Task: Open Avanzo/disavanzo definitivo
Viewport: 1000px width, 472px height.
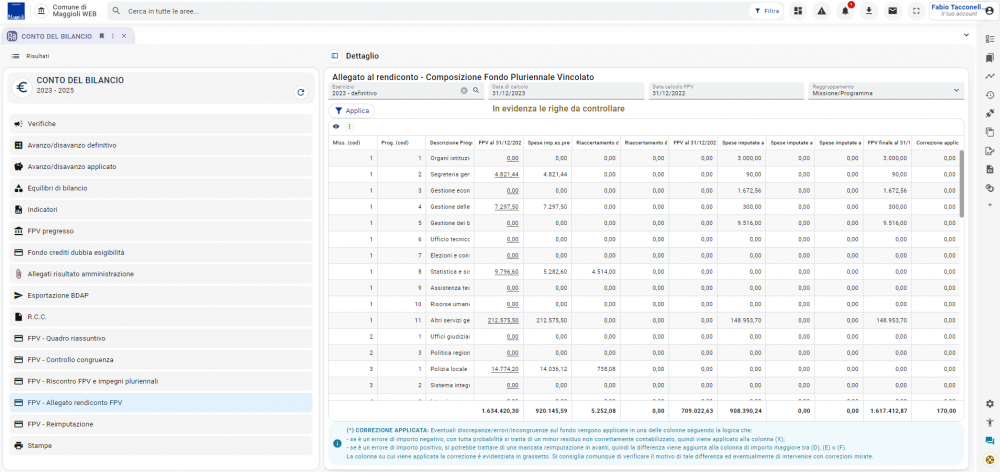Action: 161,145
